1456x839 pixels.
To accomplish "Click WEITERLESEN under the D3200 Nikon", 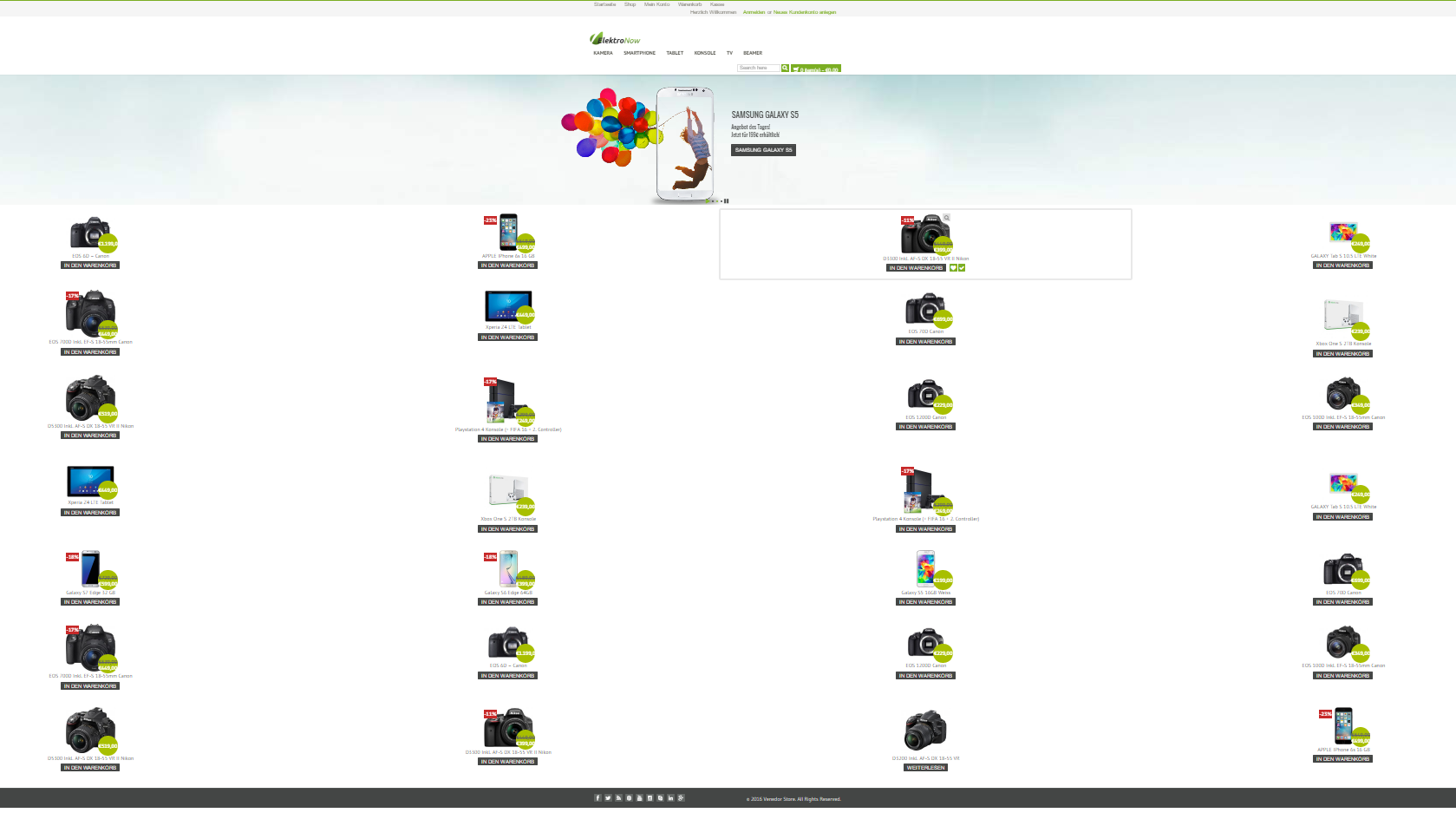I will coord(925,768).
